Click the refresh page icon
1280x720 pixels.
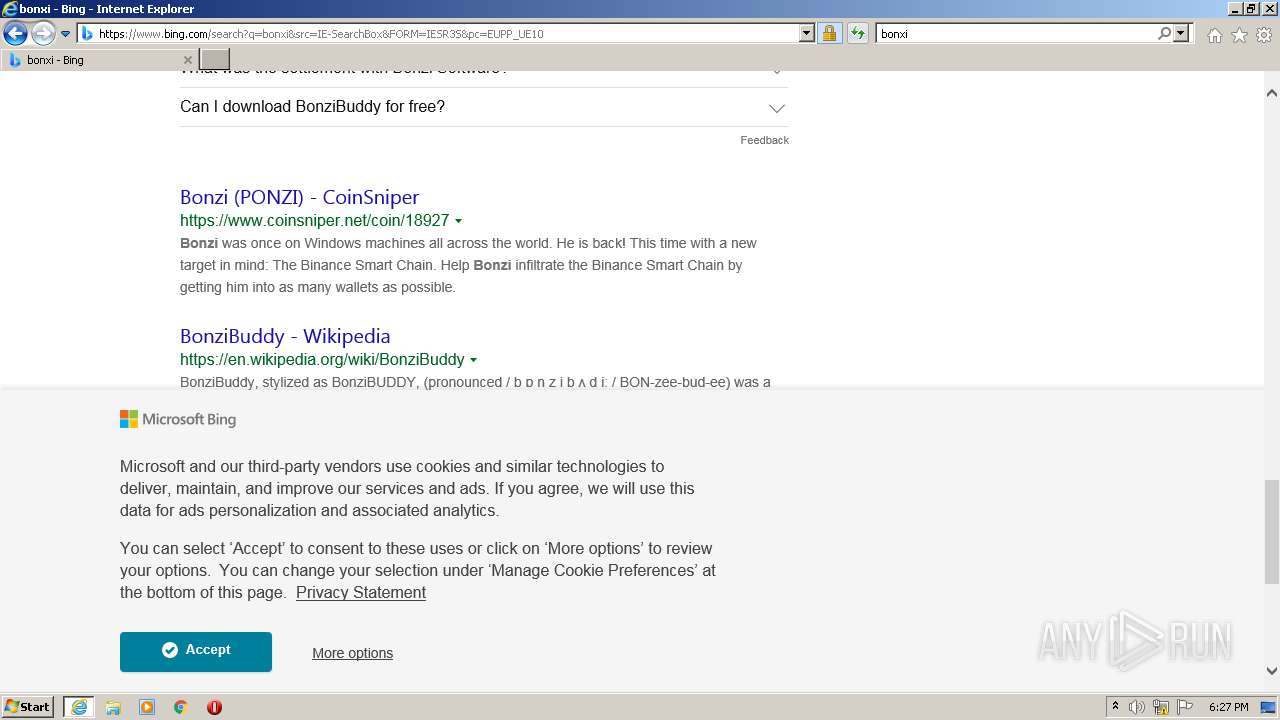click(x=857, y=34)
